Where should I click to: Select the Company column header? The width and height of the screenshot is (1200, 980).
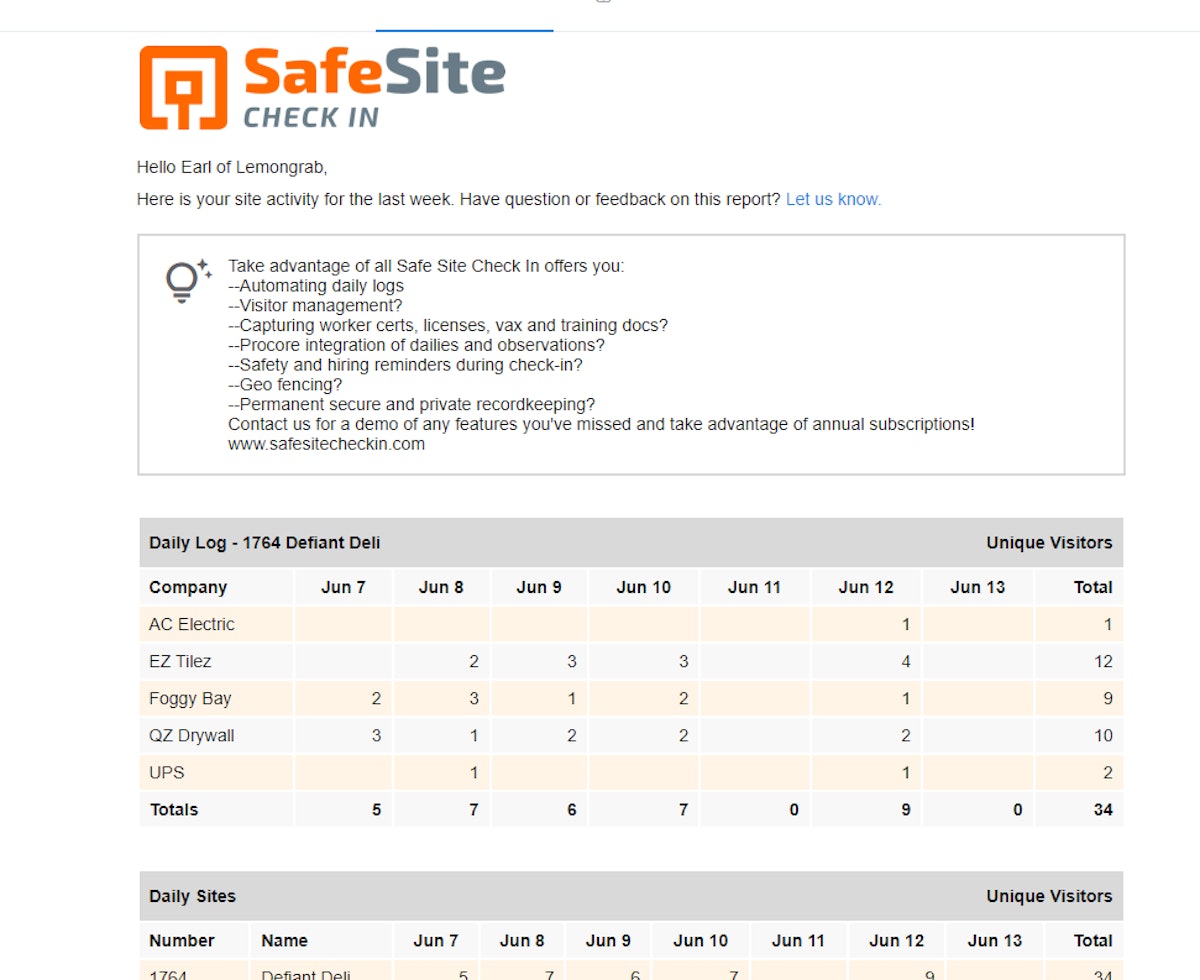[188, 587]
